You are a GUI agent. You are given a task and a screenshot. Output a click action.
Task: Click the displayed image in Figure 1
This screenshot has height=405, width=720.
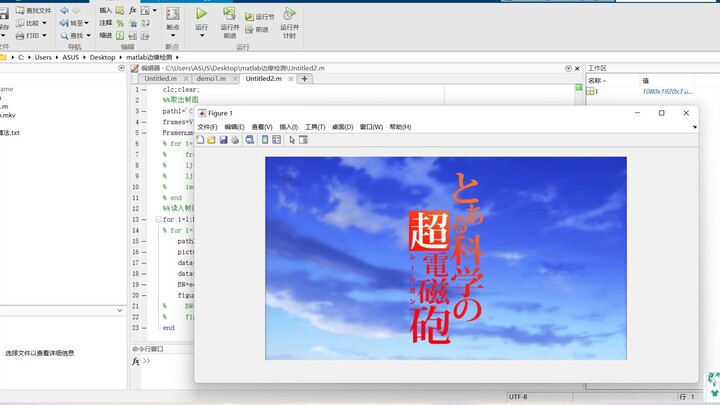click(445, 258)
